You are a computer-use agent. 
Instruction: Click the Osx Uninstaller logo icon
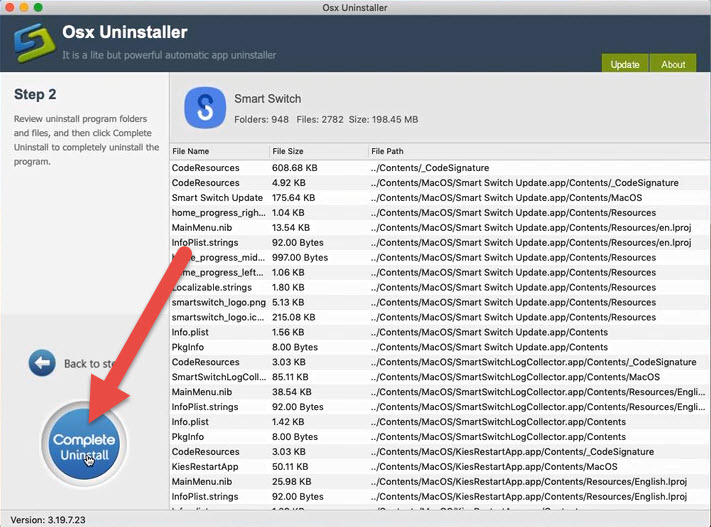click(x=34, y=43)
